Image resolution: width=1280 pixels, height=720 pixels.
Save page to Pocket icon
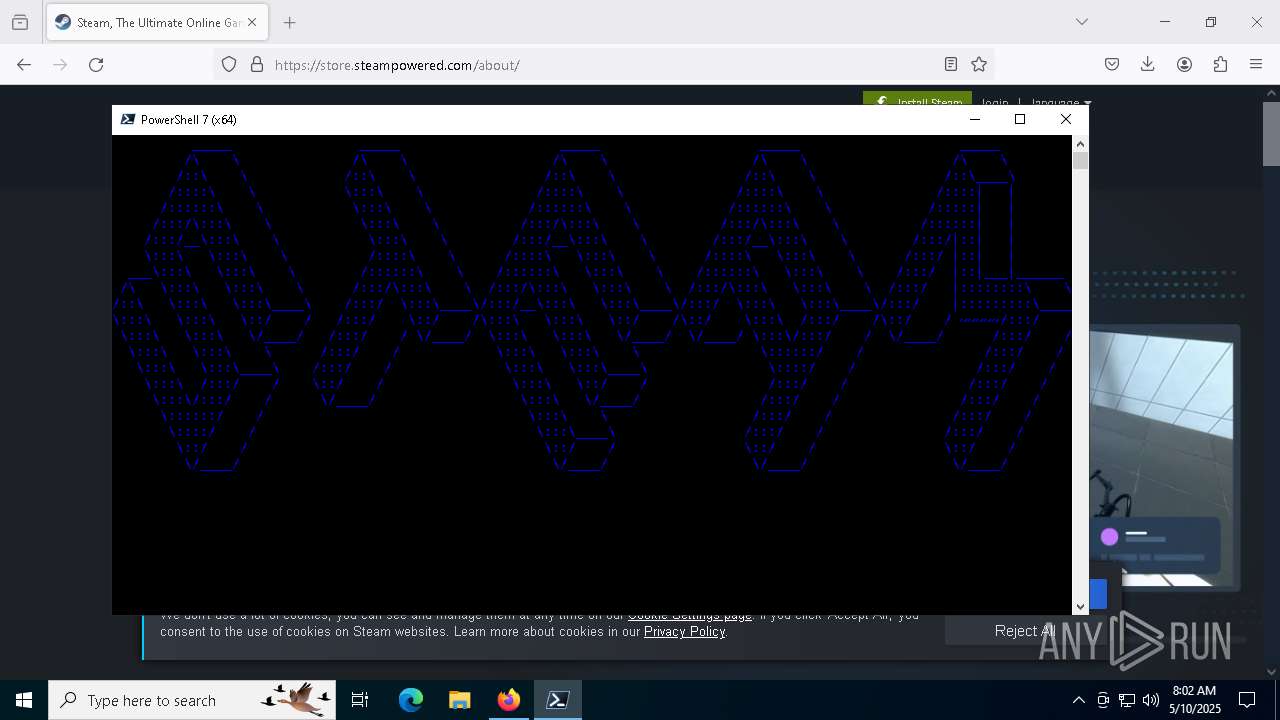(1112, 64)
